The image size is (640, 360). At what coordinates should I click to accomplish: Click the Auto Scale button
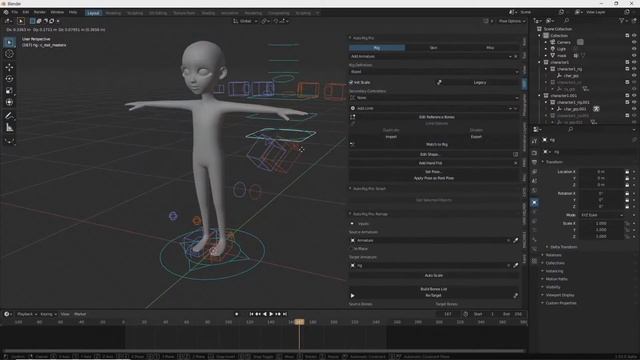point(434,276)
